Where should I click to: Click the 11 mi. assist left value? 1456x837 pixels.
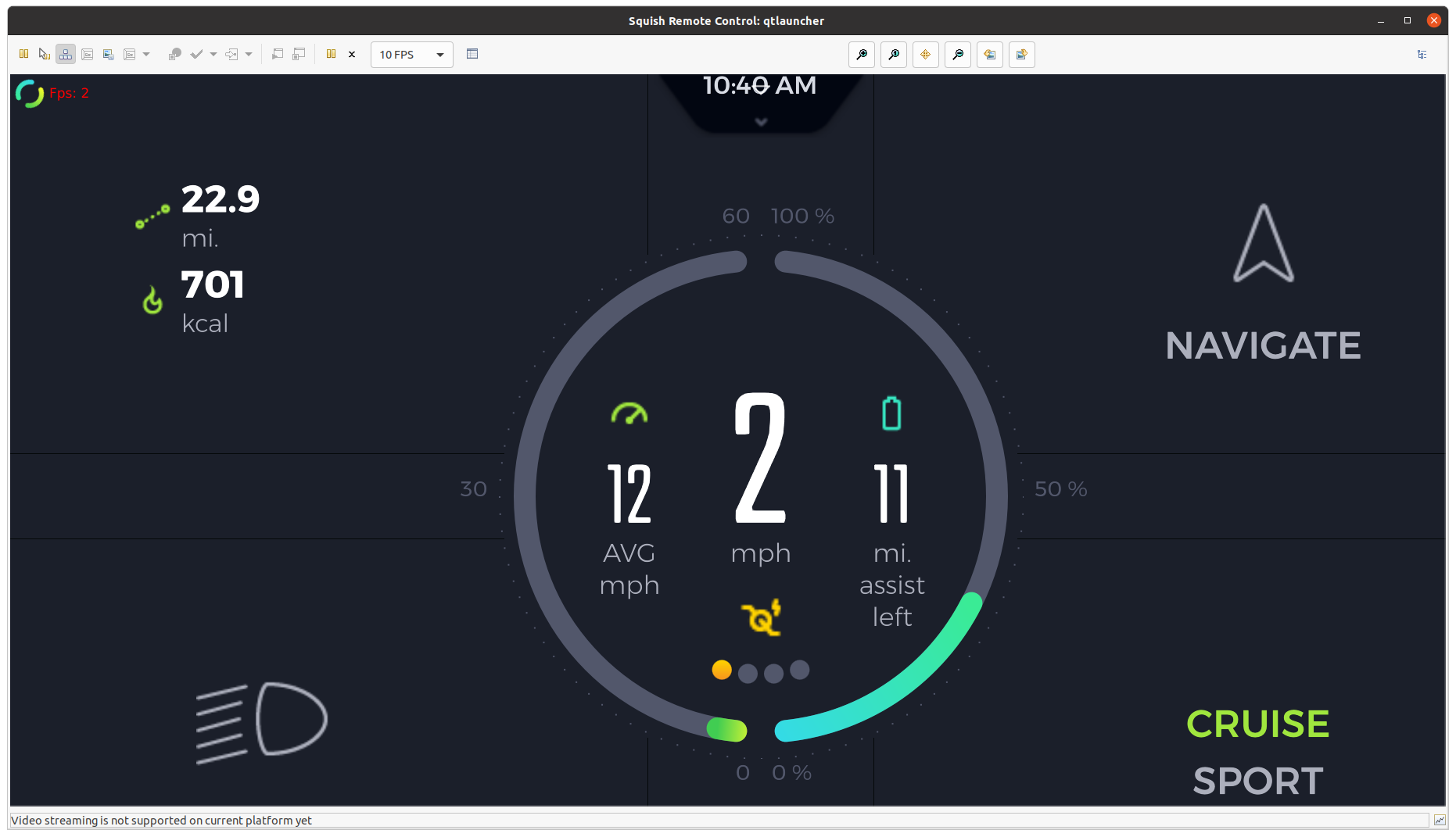click(891, 493)
